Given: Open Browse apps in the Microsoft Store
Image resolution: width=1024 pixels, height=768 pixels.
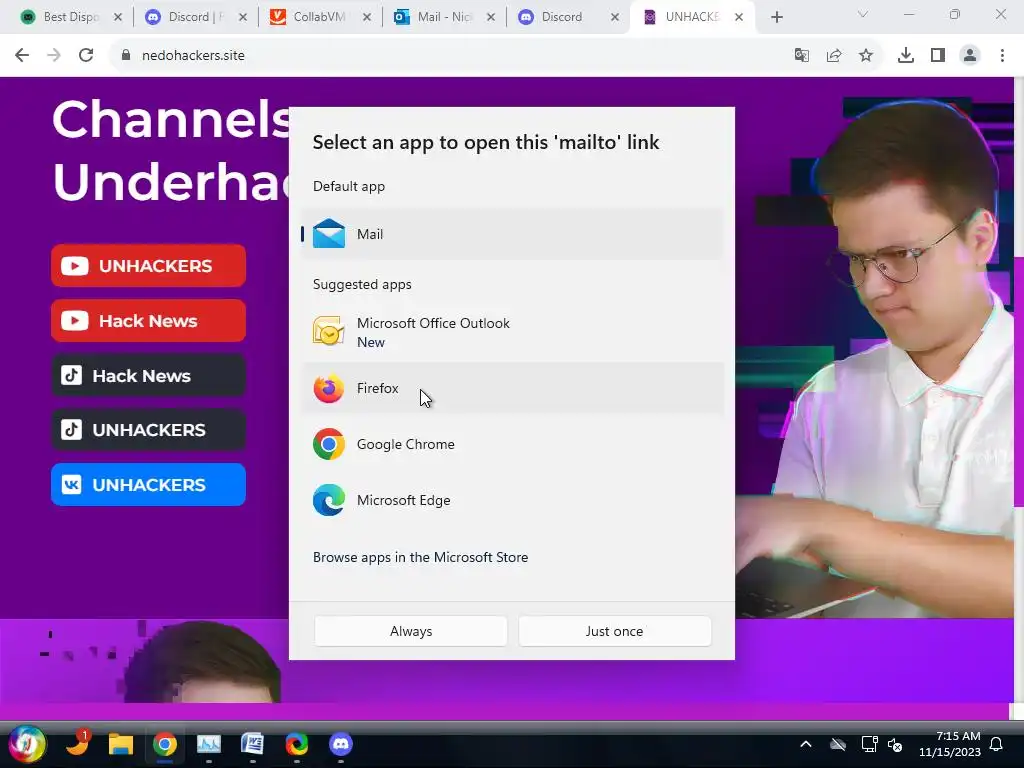Looking at the screenshot, I should pyautogui.click(x=420, y=557).
